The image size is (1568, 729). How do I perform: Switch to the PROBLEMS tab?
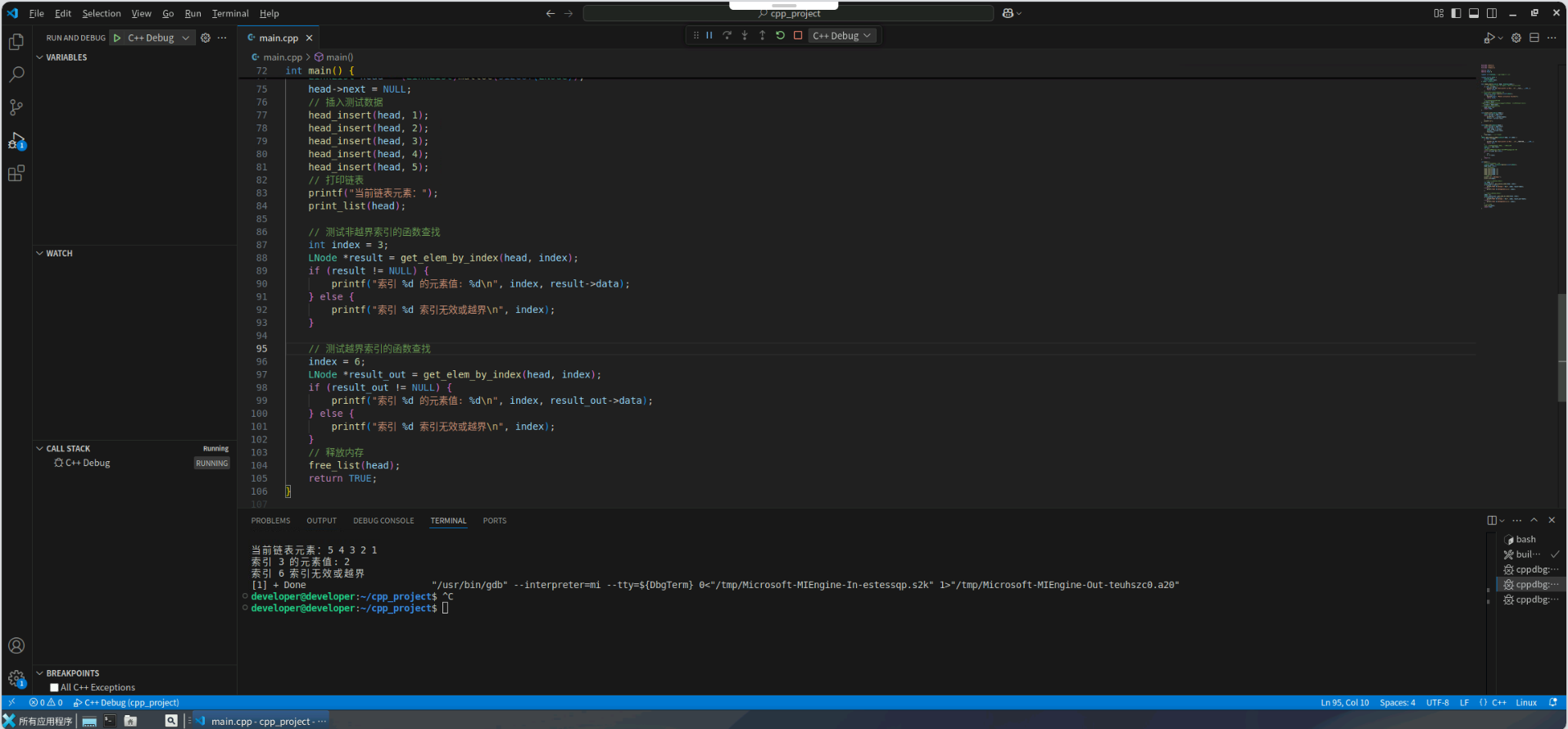tap(270, 521)
